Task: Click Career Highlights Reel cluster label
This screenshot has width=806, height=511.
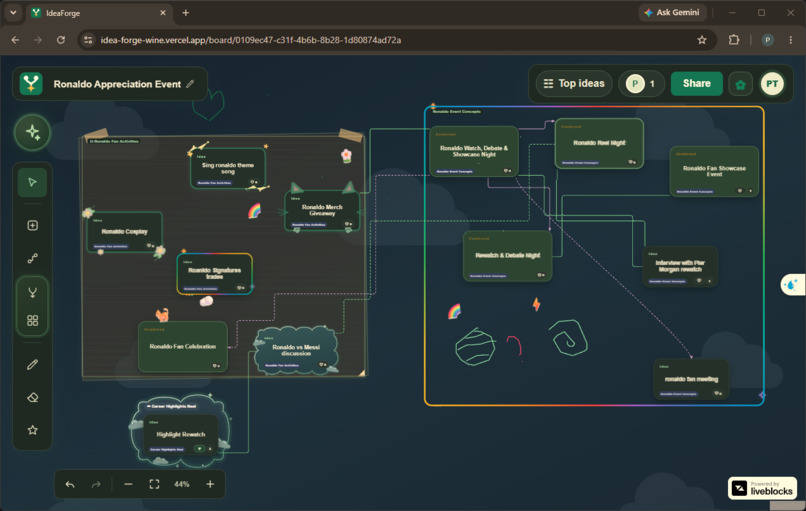Action: point(171,406)
